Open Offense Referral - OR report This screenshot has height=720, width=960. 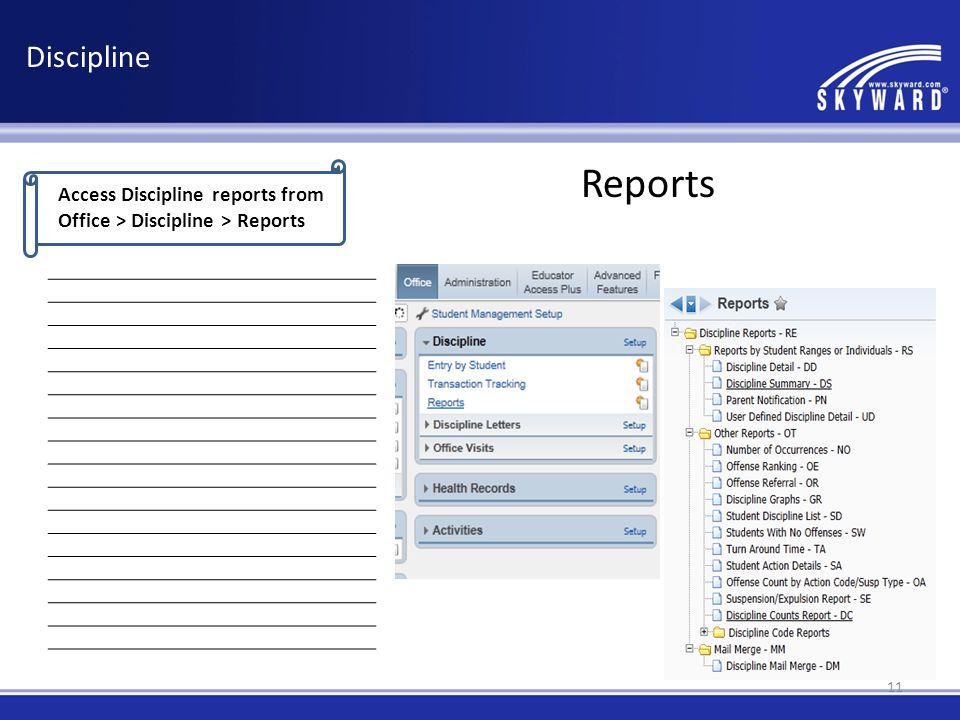click(771, 482)
